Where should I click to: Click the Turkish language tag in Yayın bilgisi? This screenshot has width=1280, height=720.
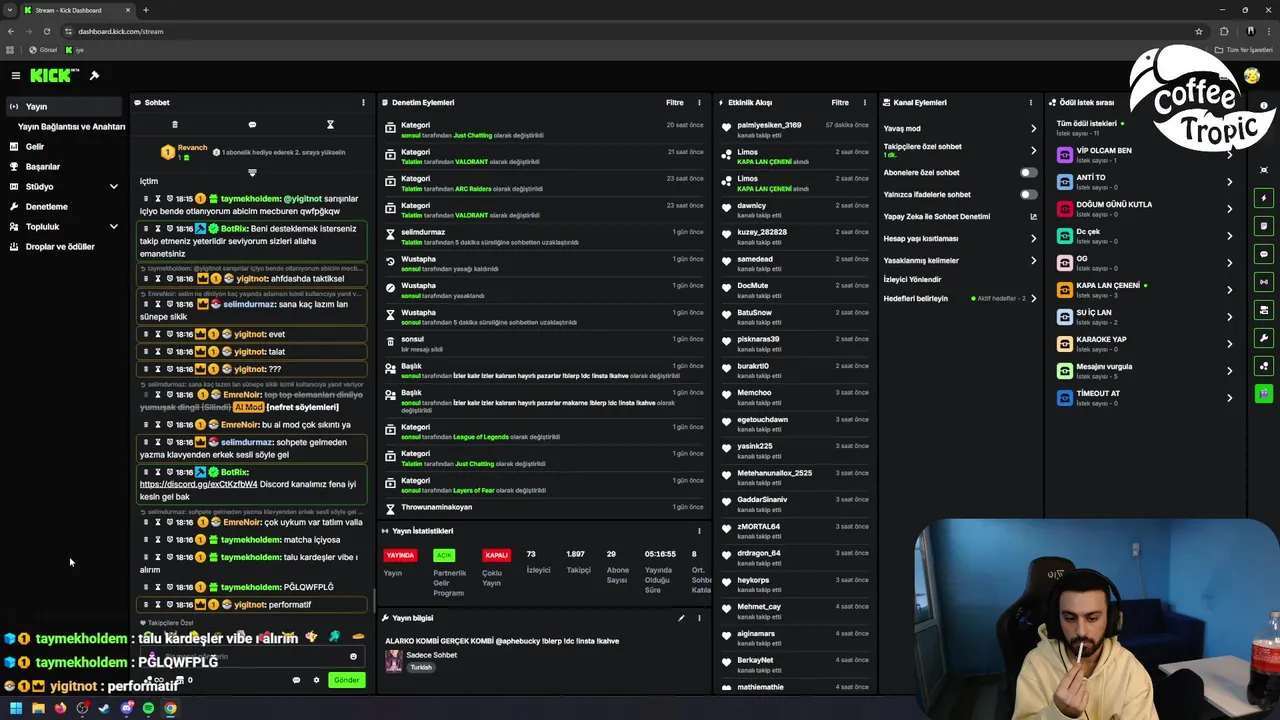pos(421,667)
